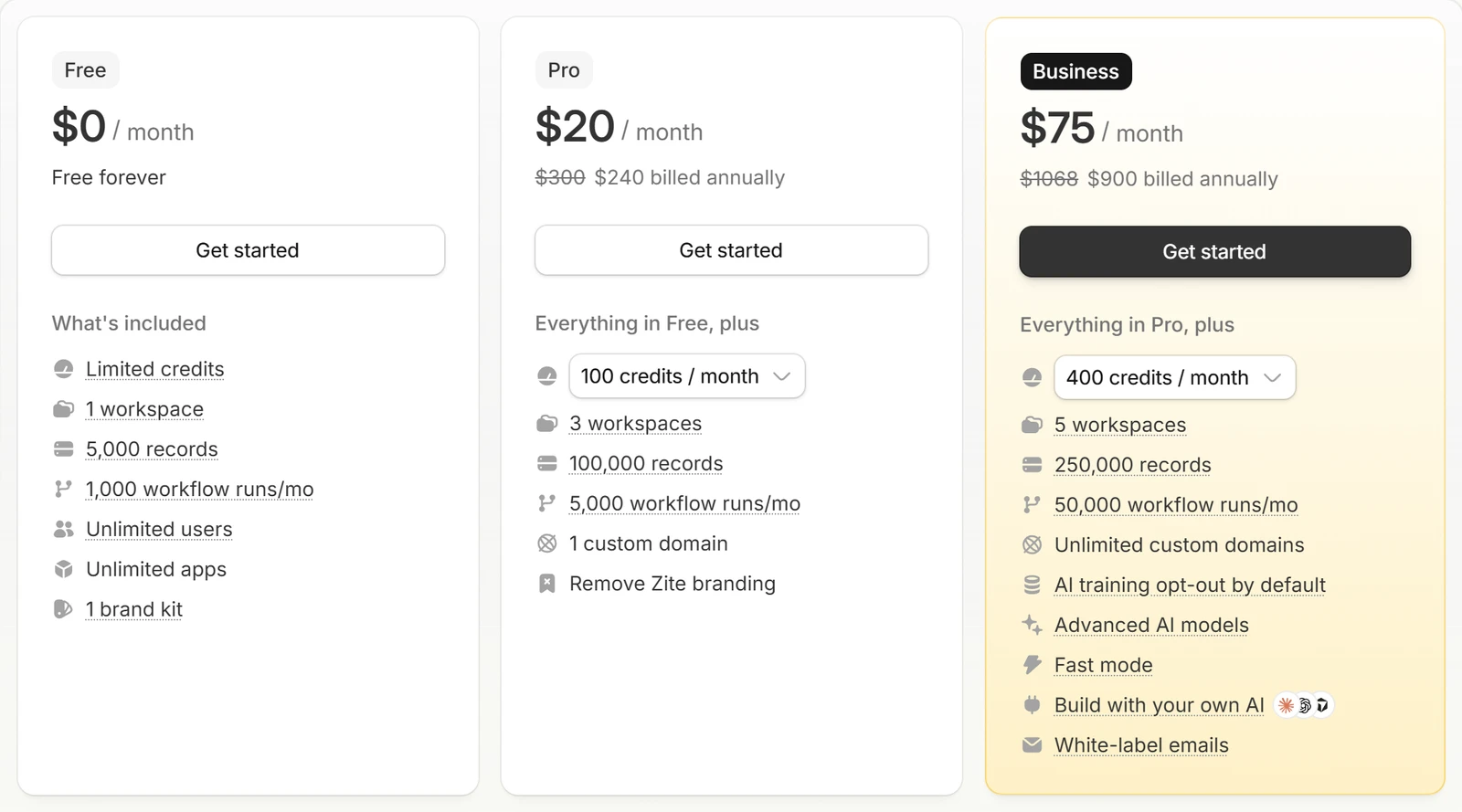This screenshot has height=812, width=1462.
Task: Open the 400 credits / month dropdown
Action: tap(1174, 377)
